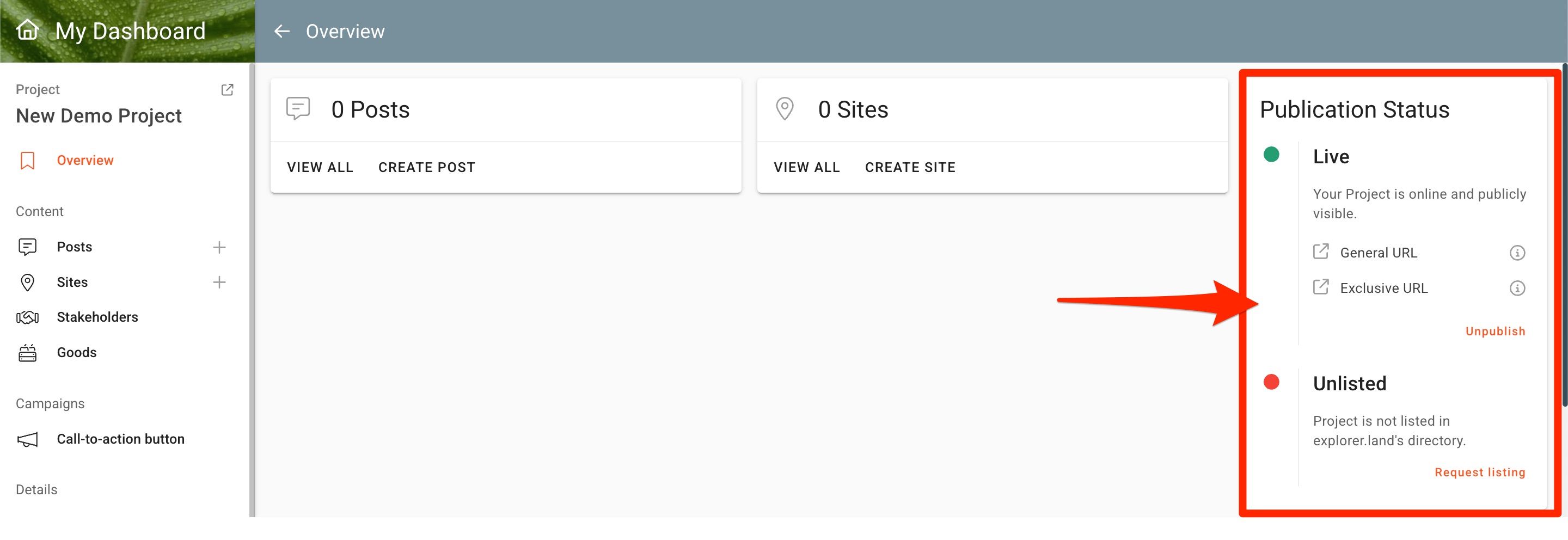Open Call-to-action button settings

coord(120,439)
